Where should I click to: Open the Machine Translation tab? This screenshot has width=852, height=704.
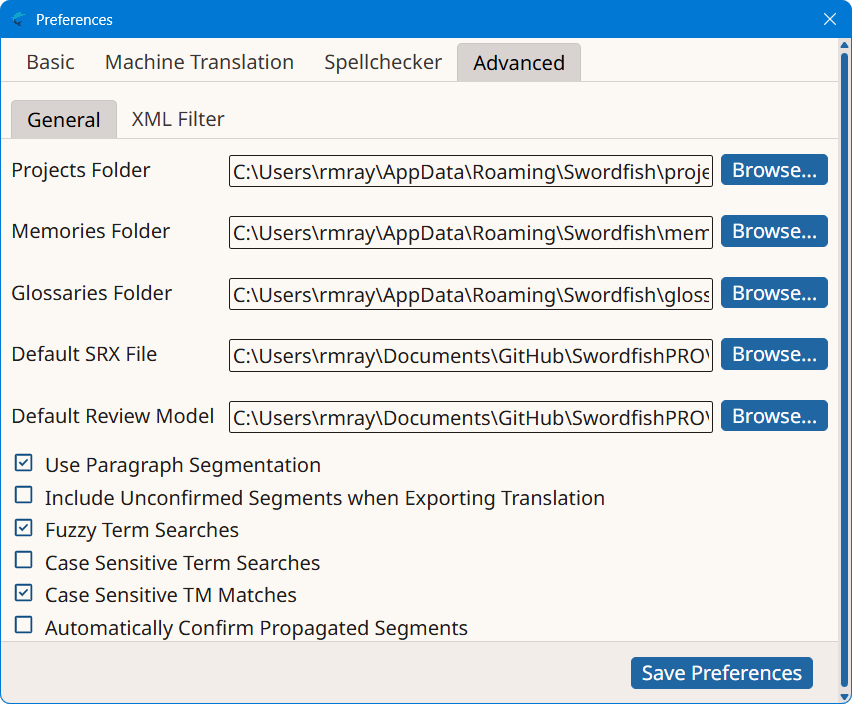pos(199,62)
